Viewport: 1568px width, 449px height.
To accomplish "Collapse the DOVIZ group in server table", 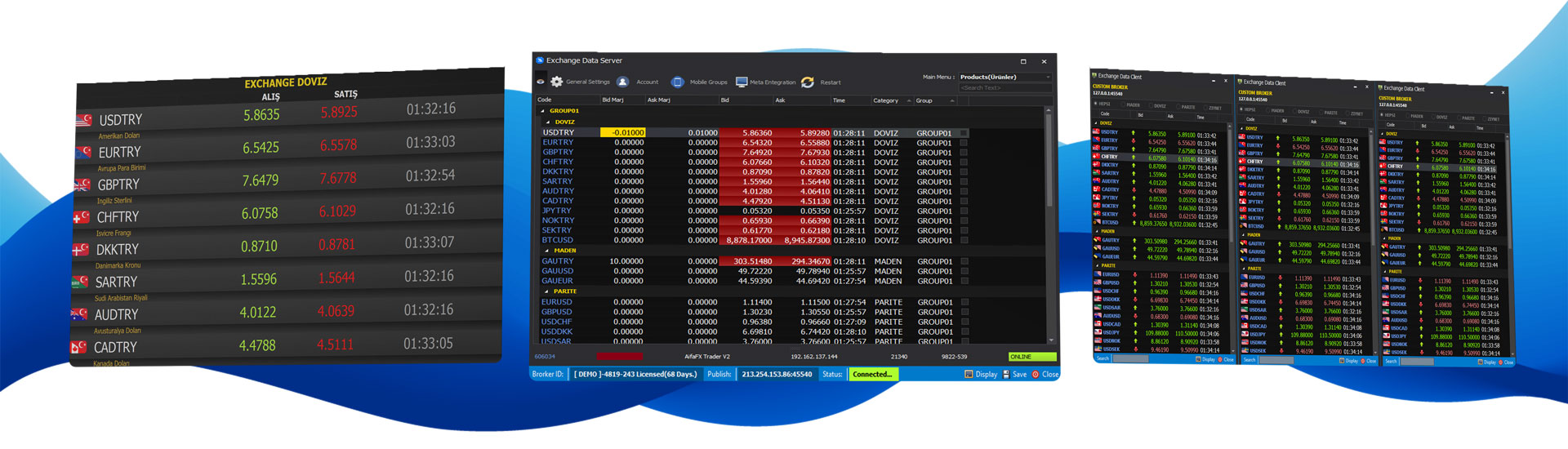I will [548, 122].
